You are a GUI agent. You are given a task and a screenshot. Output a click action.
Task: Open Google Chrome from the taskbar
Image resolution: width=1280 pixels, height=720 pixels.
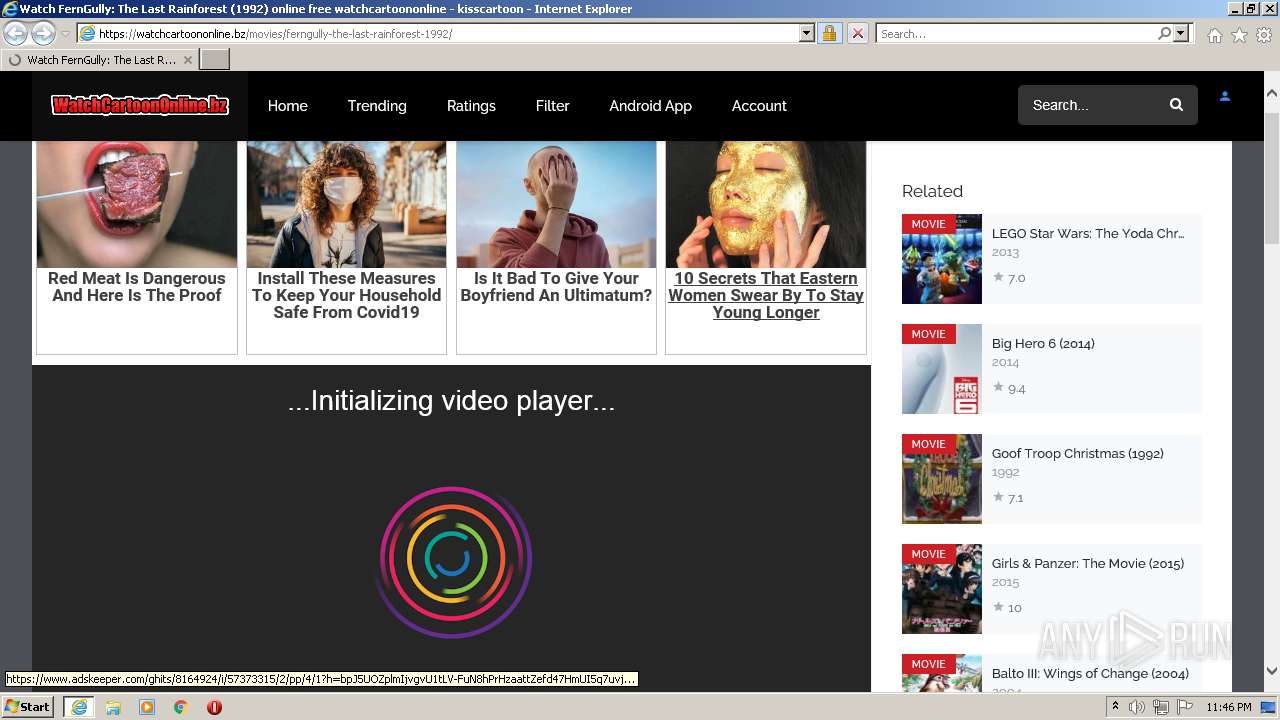tap(181, 707)
